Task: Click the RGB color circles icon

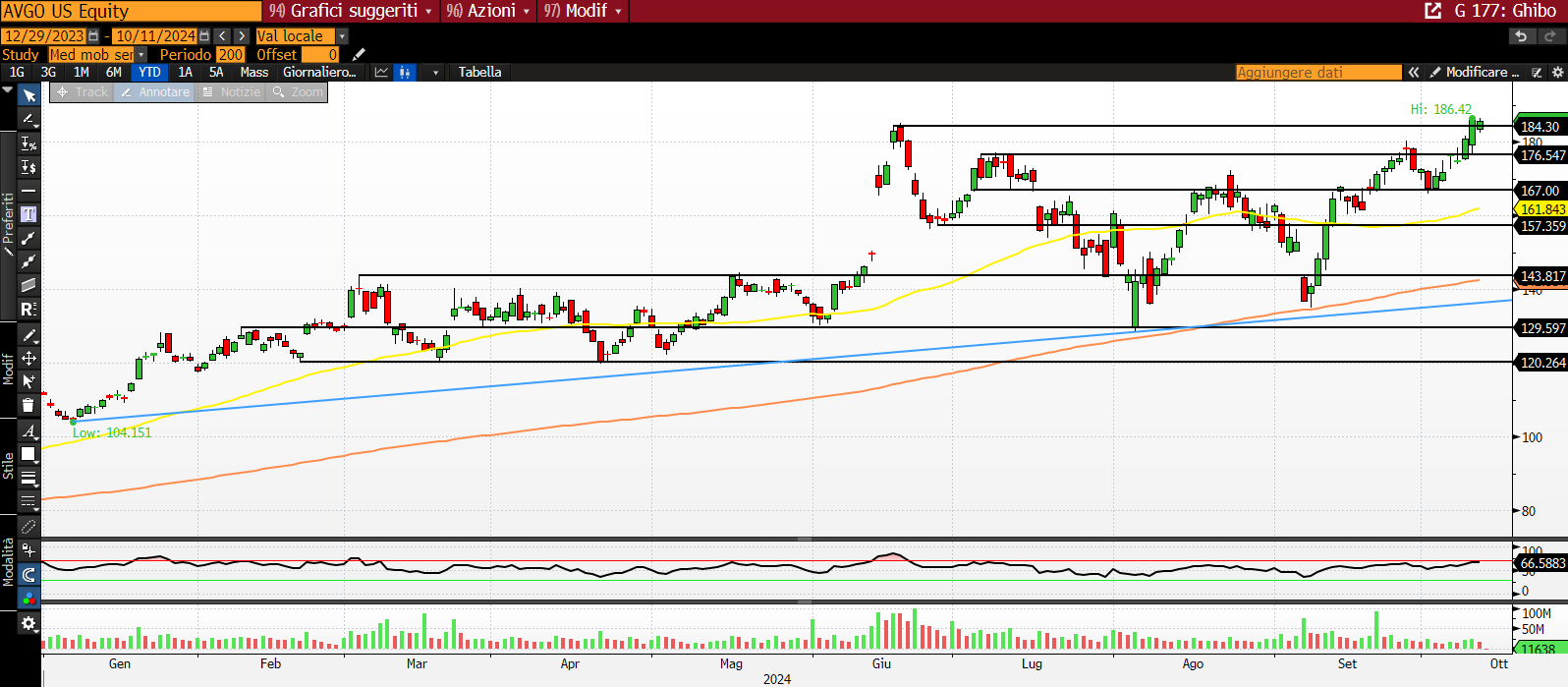Action: click(28, 599)
